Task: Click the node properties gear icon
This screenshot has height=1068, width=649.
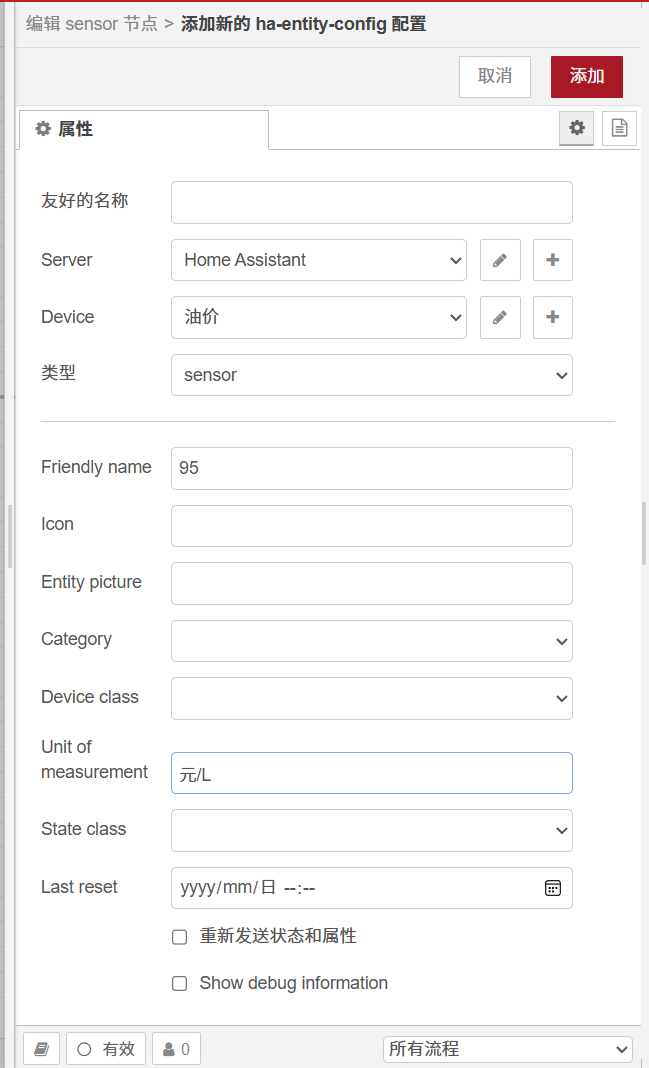Action: (x=576, y=128)
